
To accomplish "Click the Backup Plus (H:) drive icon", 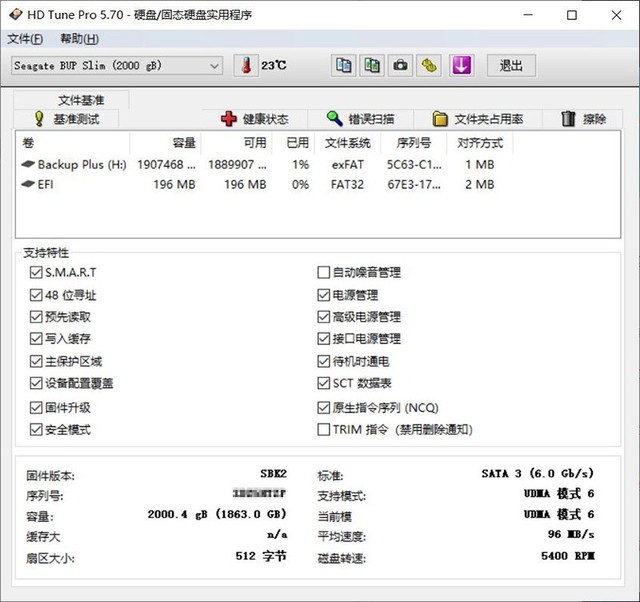I will tap(28, 164).
